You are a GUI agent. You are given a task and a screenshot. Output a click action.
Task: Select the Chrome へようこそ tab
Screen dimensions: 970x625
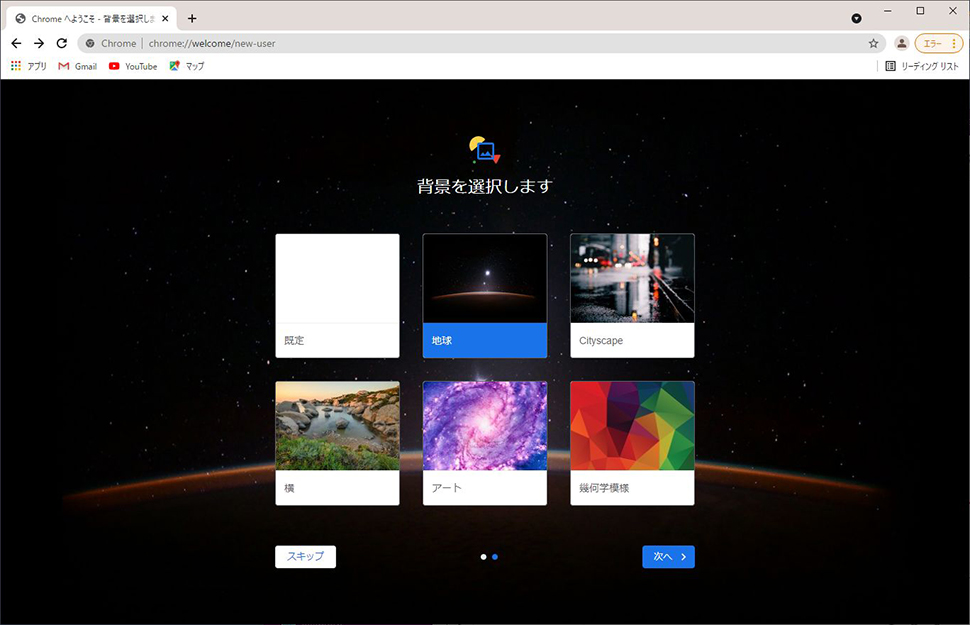coord(92,19)
